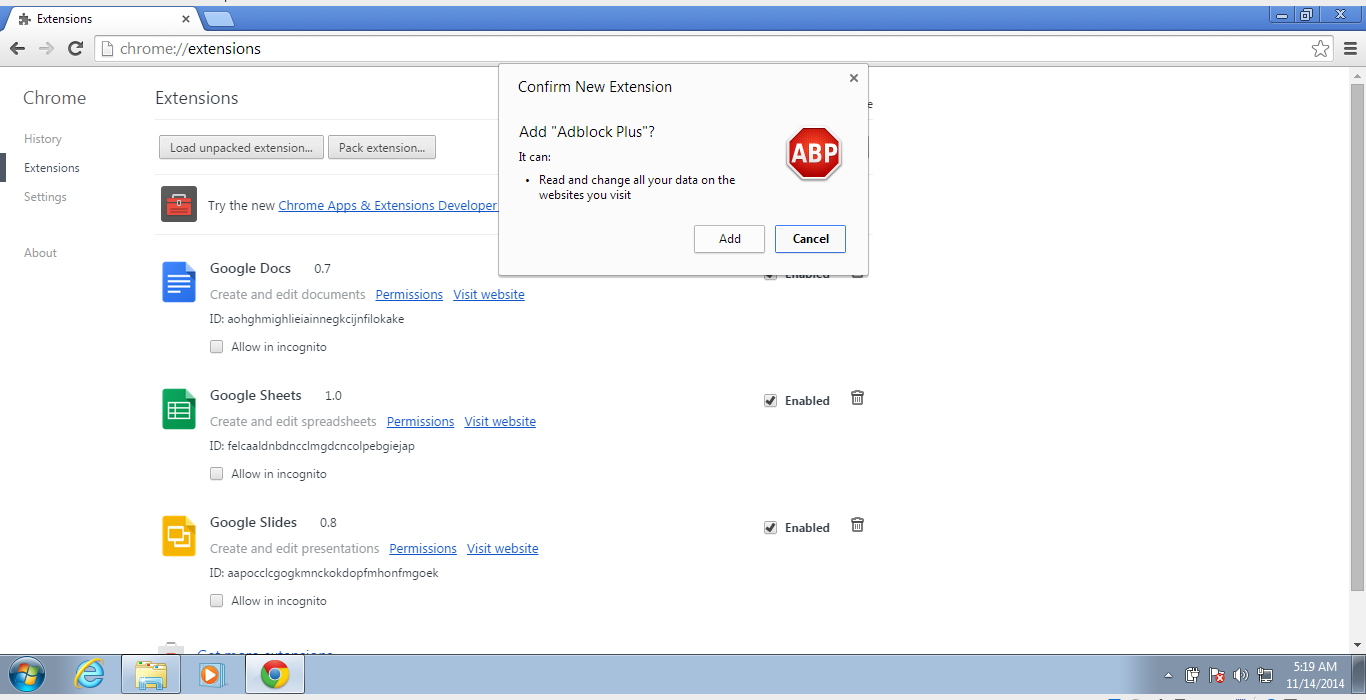This screenshot has height=700, width=1366.
Task: Click the Adblock Plus ABP logo
Action: coord(814,153)
